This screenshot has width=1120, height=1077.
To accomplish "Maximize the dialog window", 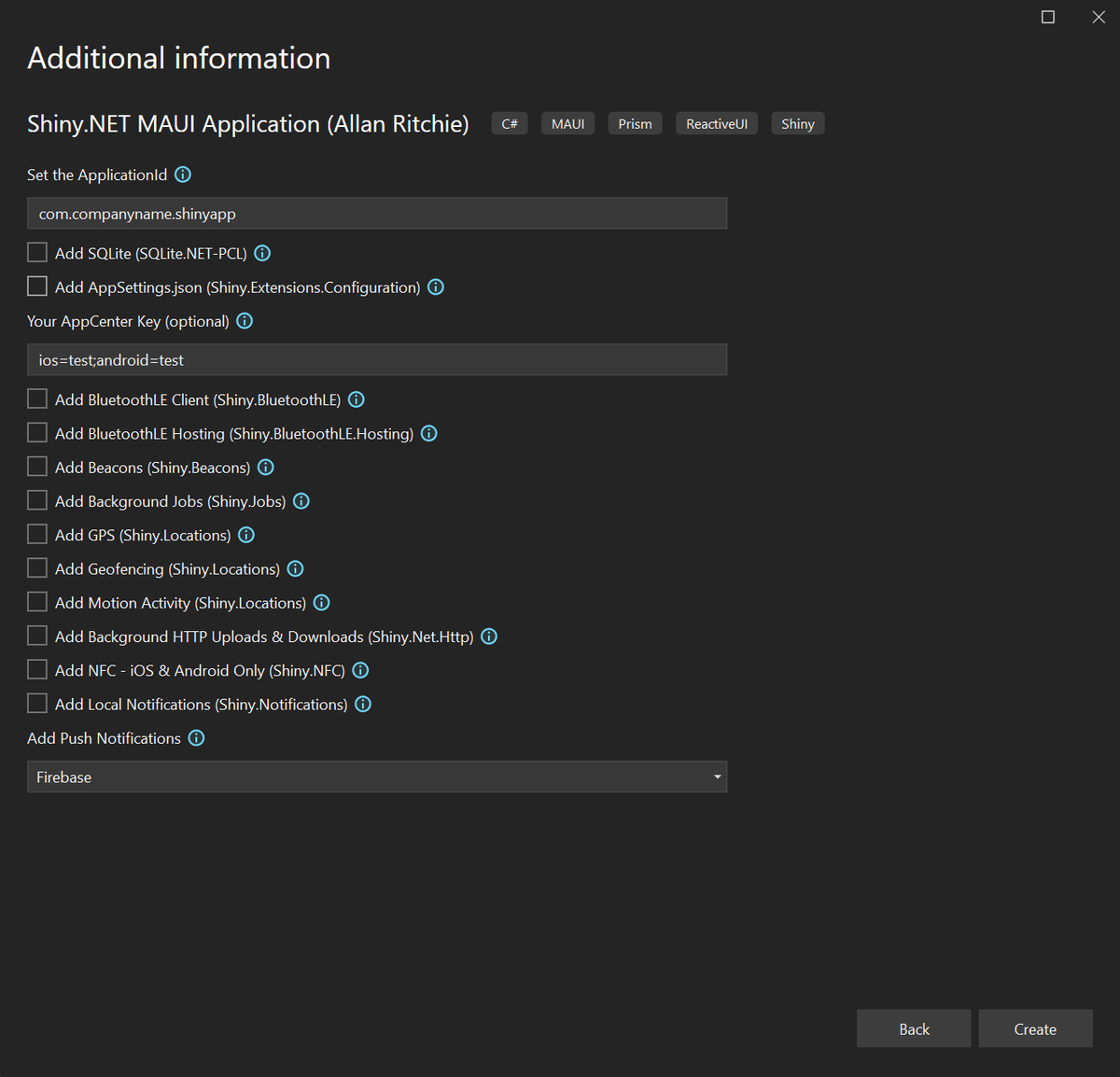I will 1048,17.
